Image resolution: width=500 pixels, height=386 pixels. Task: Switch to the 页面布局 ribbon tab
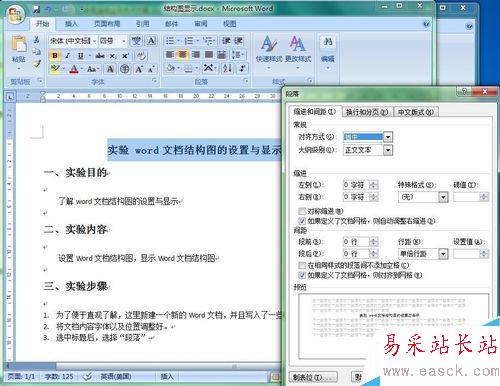point(107,24)
